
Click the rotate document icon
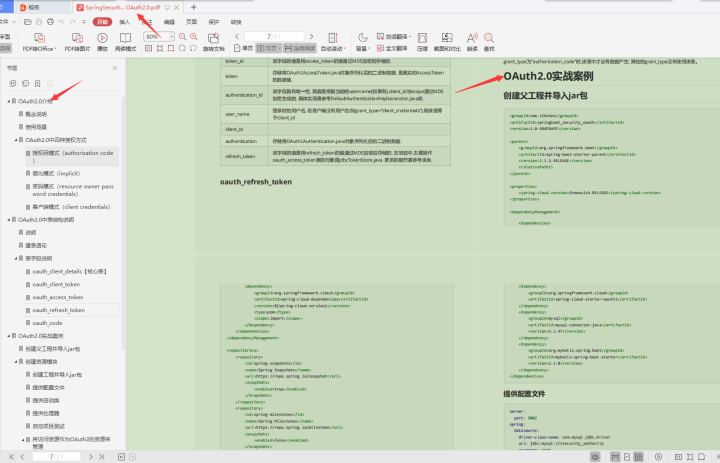214,38
